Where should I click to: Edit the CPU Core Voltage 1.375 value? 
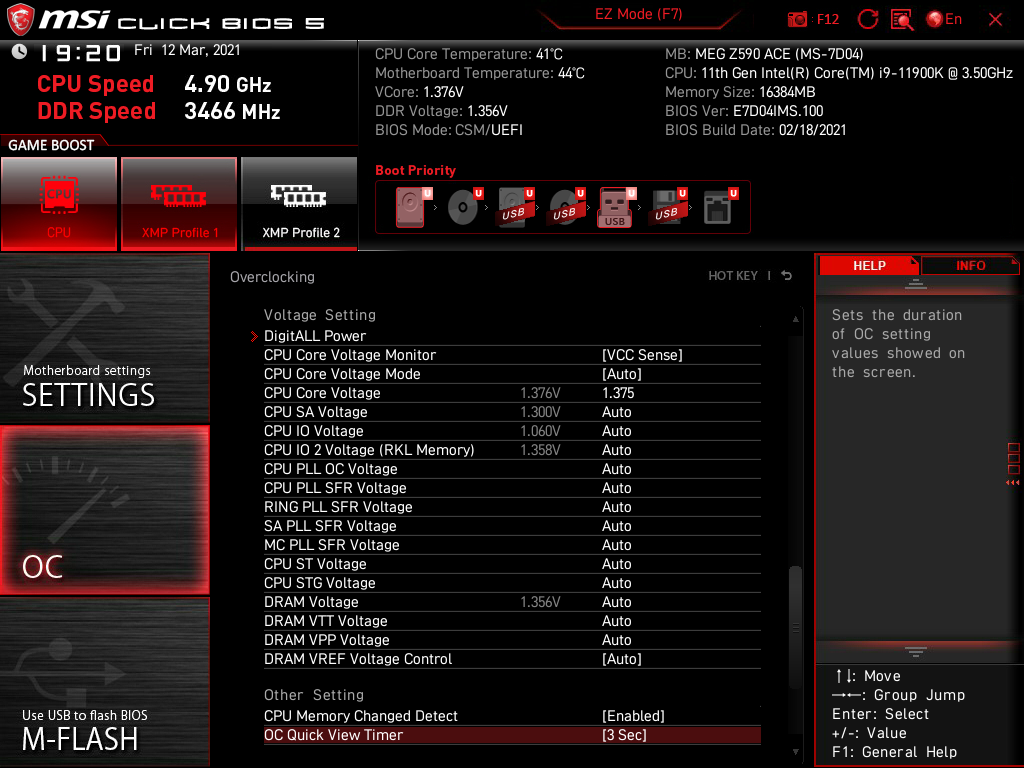click(618, 393)
